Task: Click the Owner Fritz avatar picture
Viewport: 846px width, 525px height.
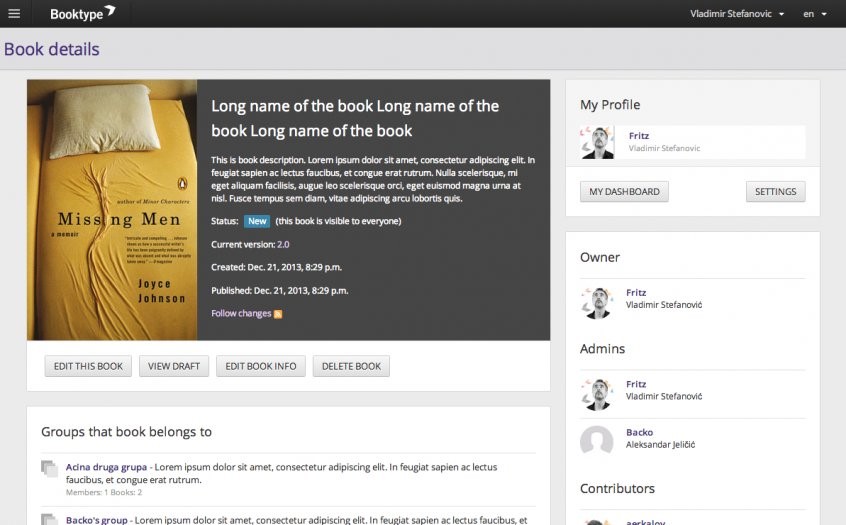Action: tap(597, 303)
